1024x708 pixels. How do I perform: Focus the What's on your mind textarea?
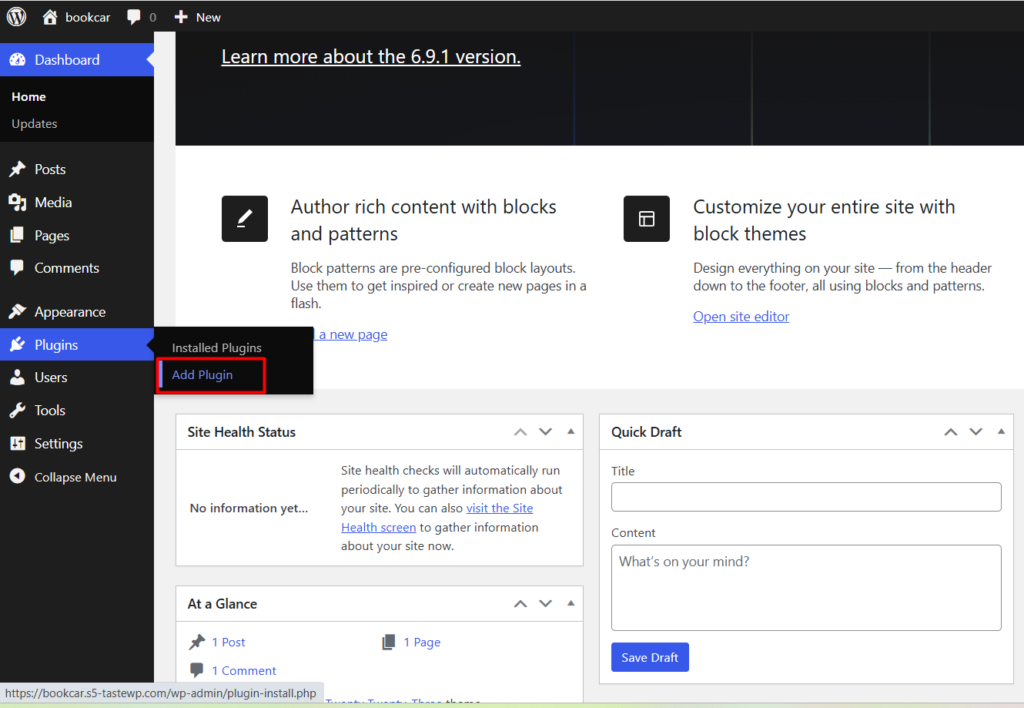coord(806,588)
